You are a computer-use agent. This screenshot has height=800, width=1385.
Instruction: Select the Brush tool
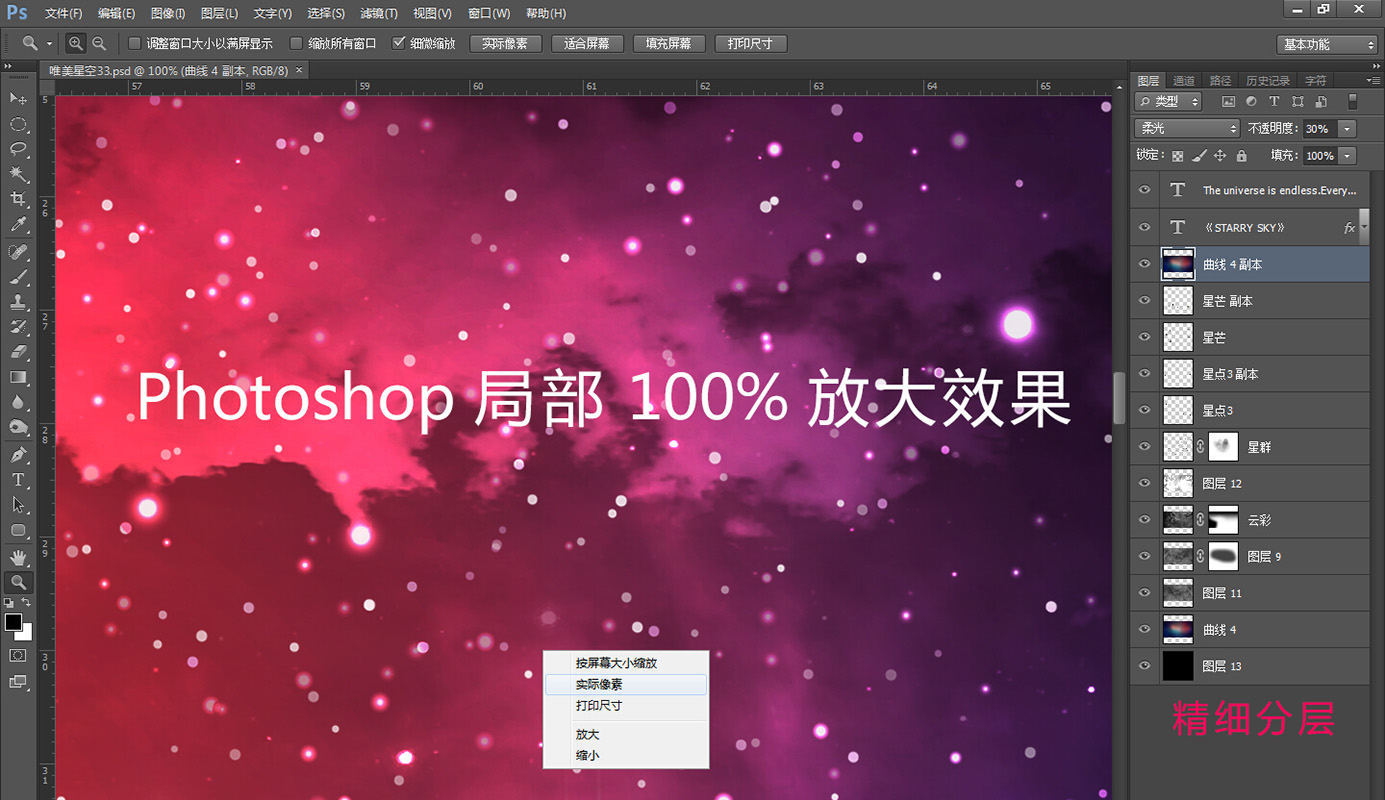pos(18,277)
